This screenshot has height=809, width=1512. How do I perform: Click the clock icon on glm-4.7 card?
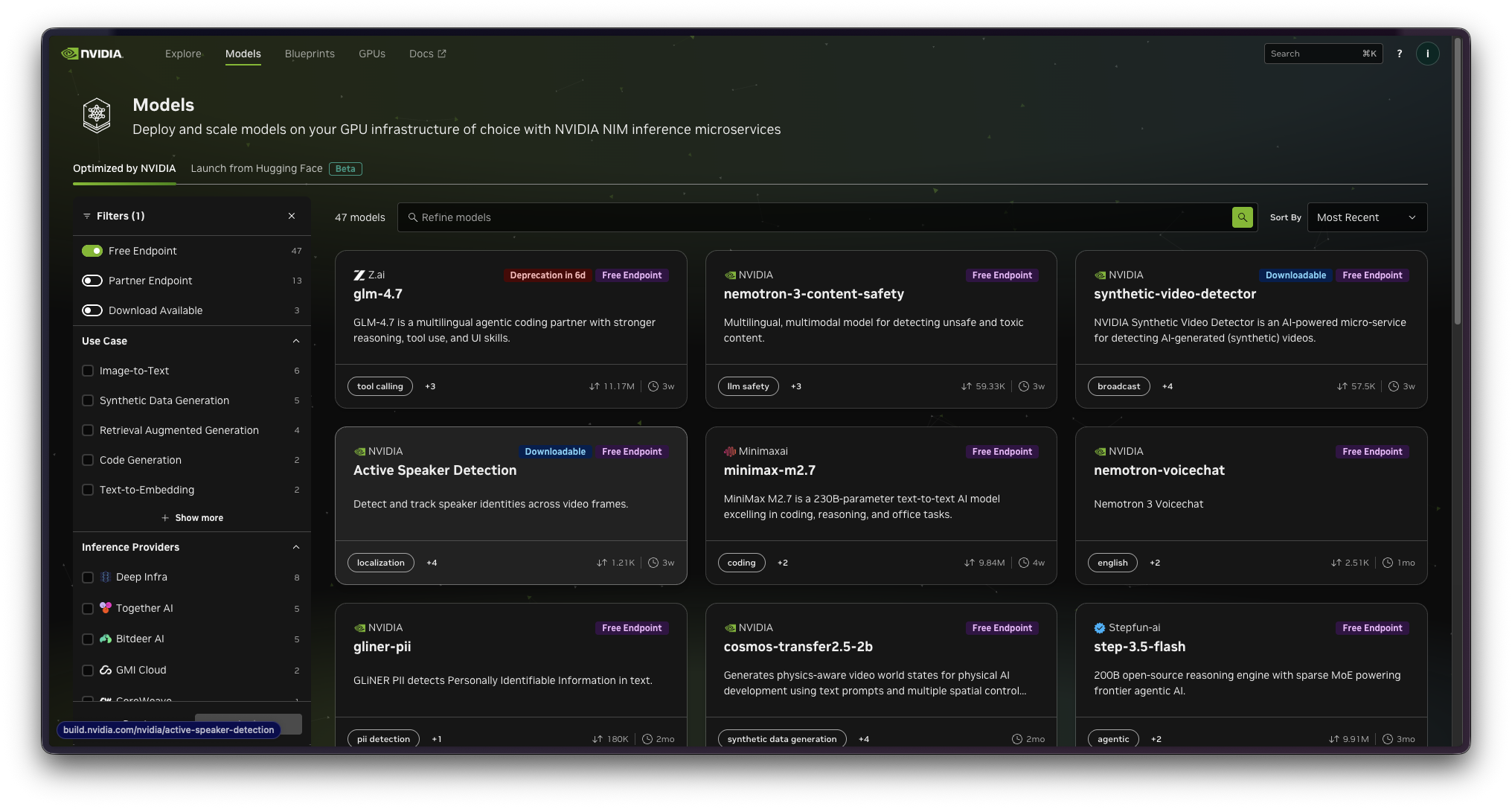click(653, 386)
